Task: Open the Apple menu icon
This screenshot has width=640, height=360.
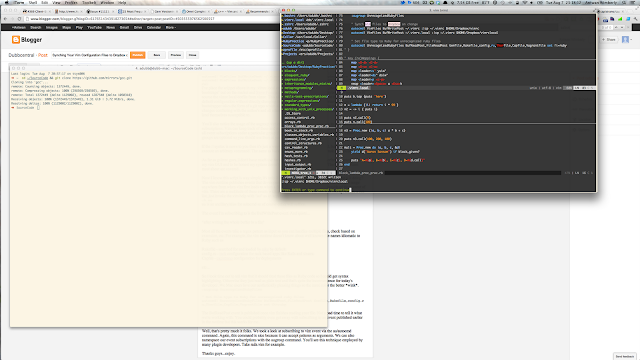Action: [x=7, y=2]
